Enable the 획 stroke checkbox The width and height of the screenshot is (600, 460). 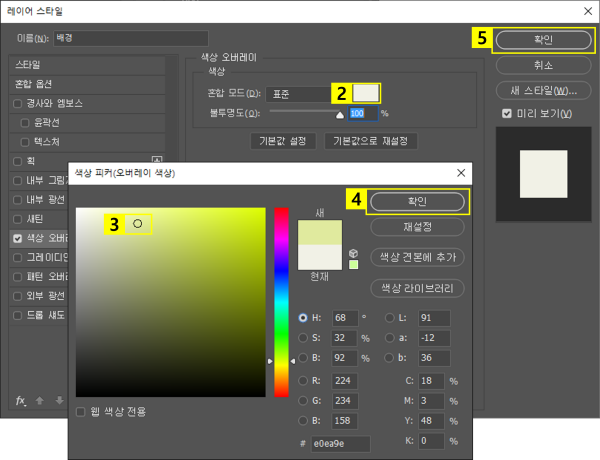[17, 161]
